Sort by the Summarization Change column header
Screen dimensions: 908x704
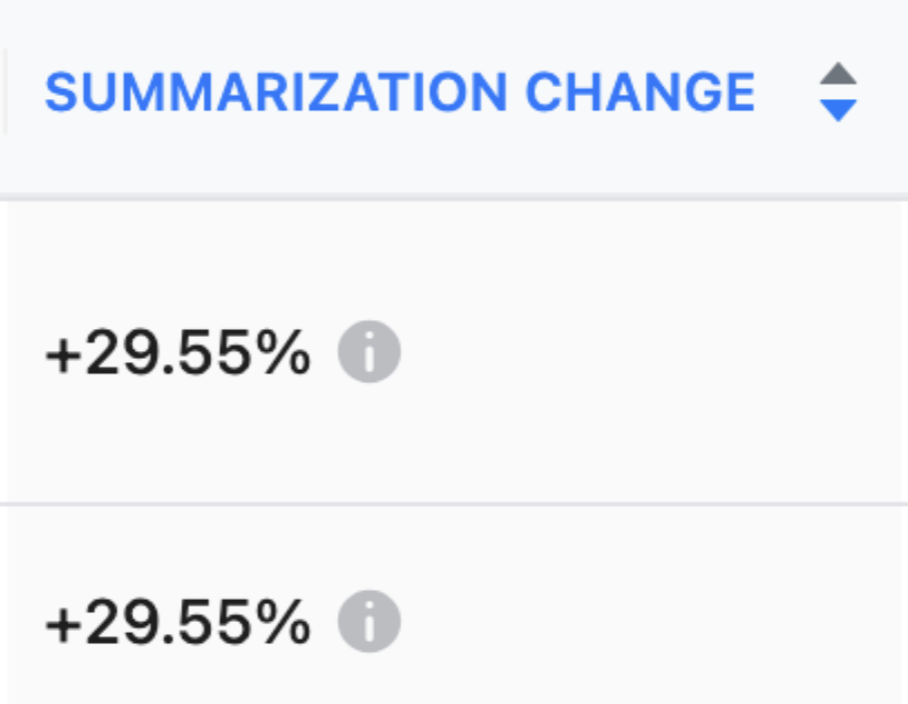pyautogui.click(x=400, y=92)
